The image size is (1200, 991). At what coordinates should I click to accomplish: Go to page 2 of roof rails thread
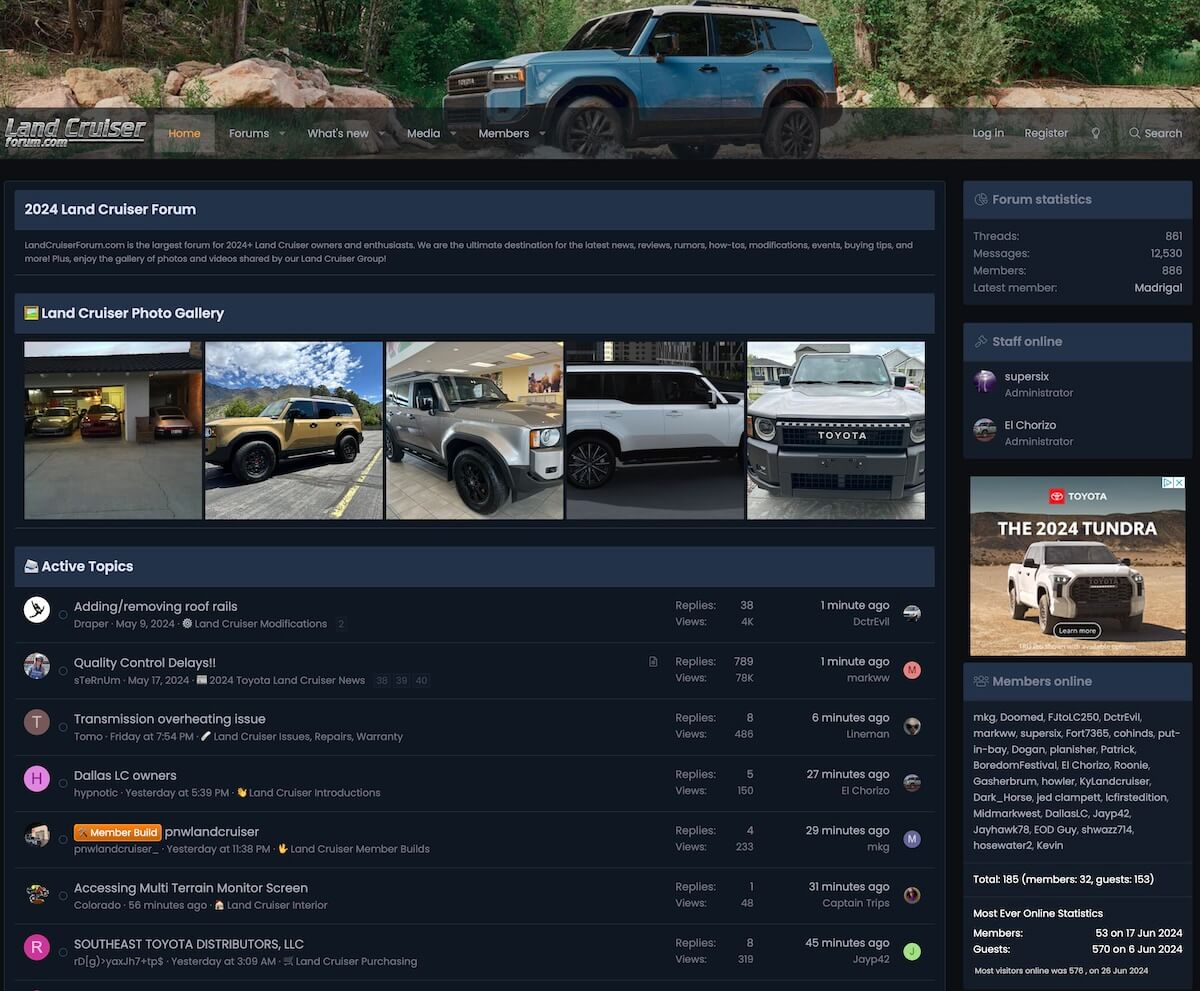[x=341, y=624]
